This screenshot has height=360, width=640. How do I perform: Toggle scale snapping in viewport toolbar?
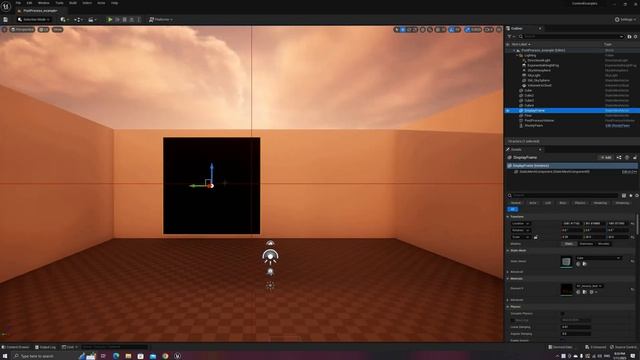(467, 30)
